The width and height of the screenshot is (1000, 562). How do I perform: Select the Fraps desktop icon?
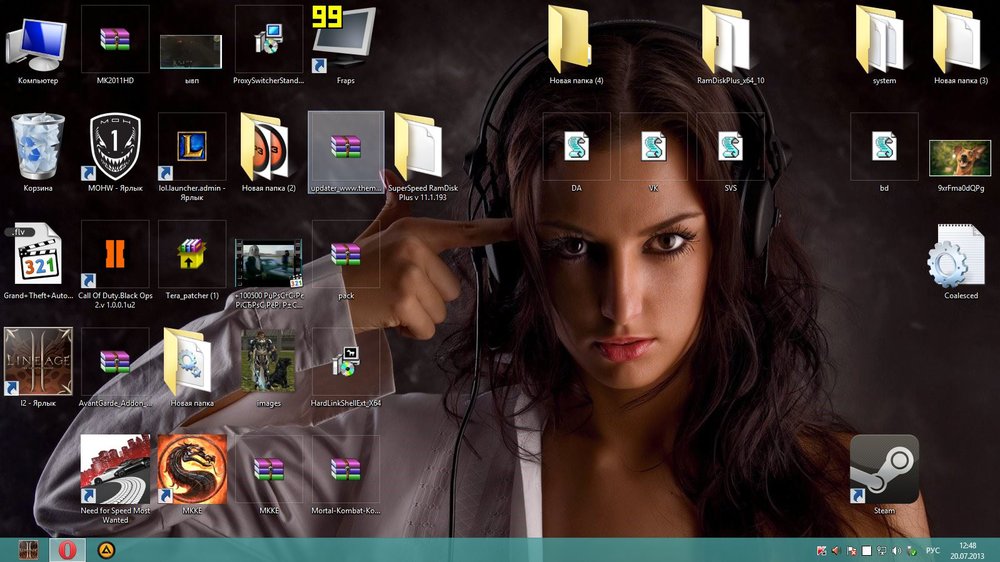345,40
